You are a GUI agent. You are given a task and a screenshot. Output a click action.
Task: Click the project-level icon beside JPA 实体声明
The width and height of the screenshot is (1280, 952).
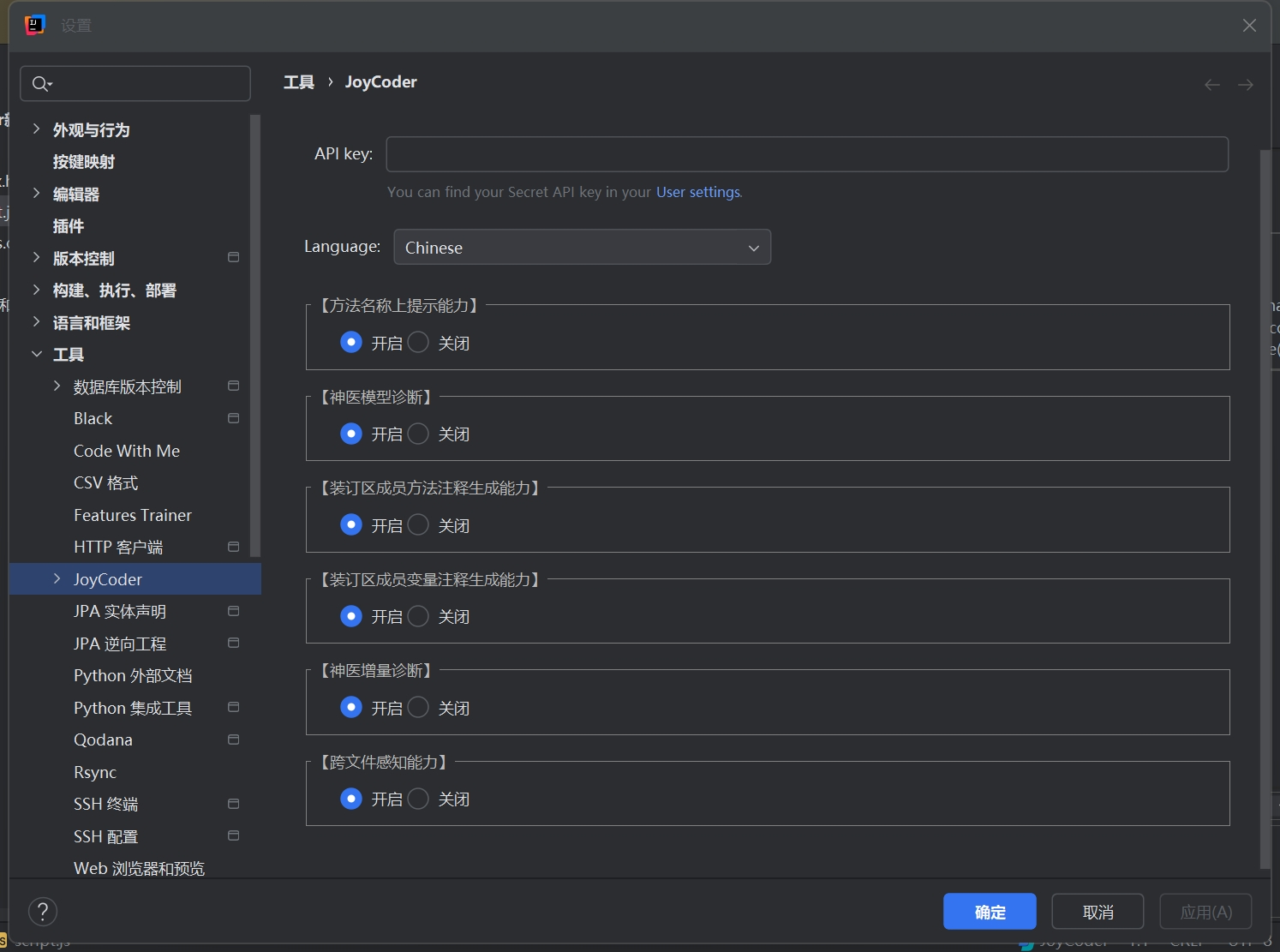pos(233,611)
